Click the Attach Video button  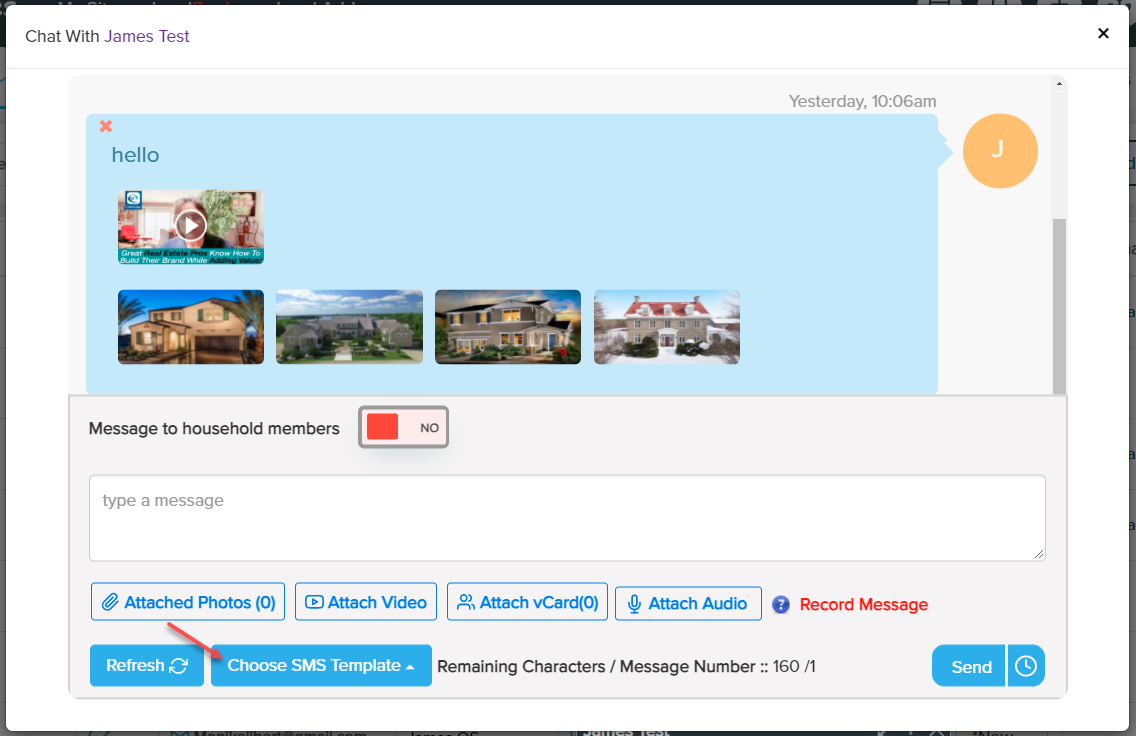click(366, 602)
